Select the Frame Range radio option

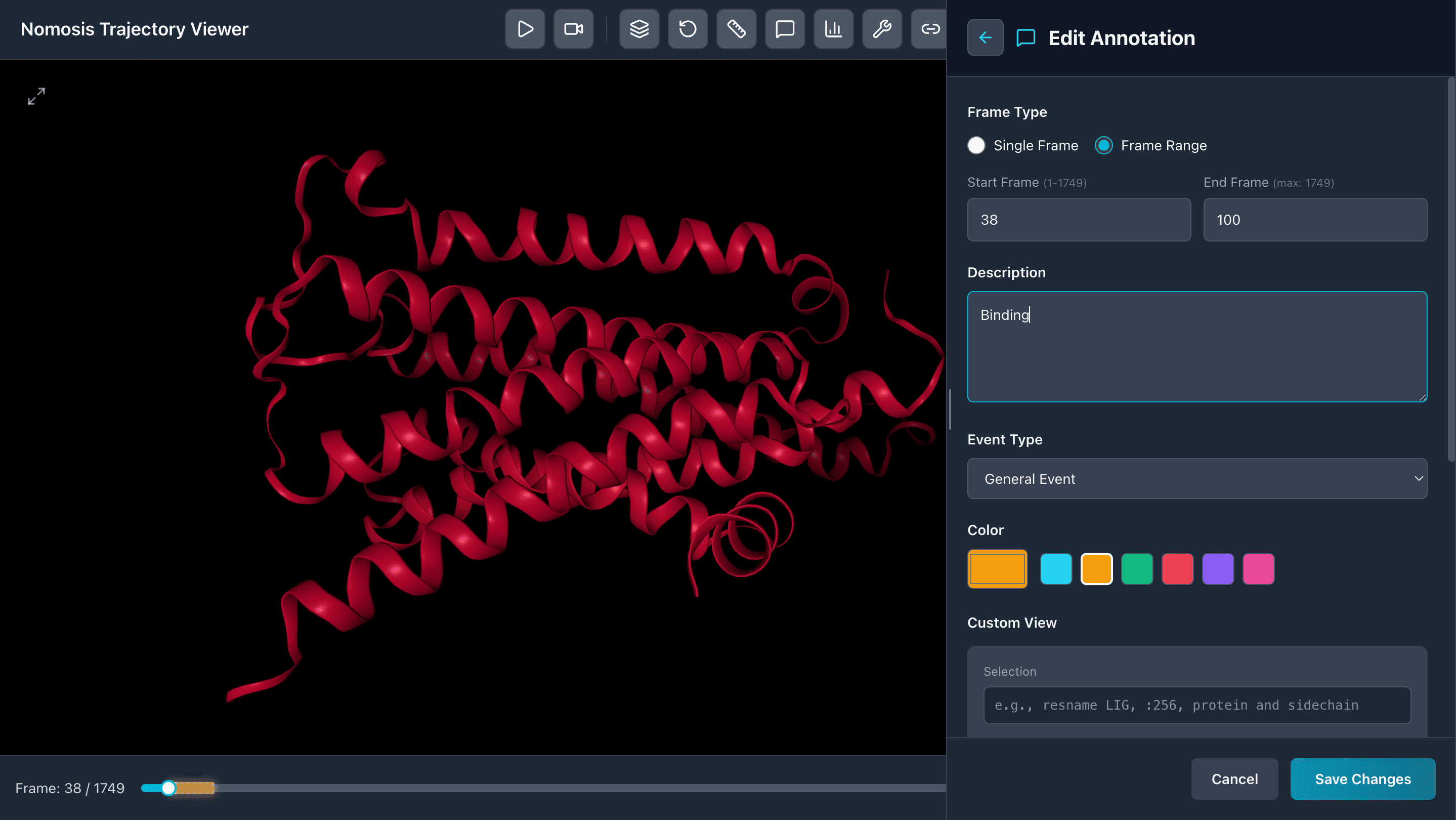1103,145
